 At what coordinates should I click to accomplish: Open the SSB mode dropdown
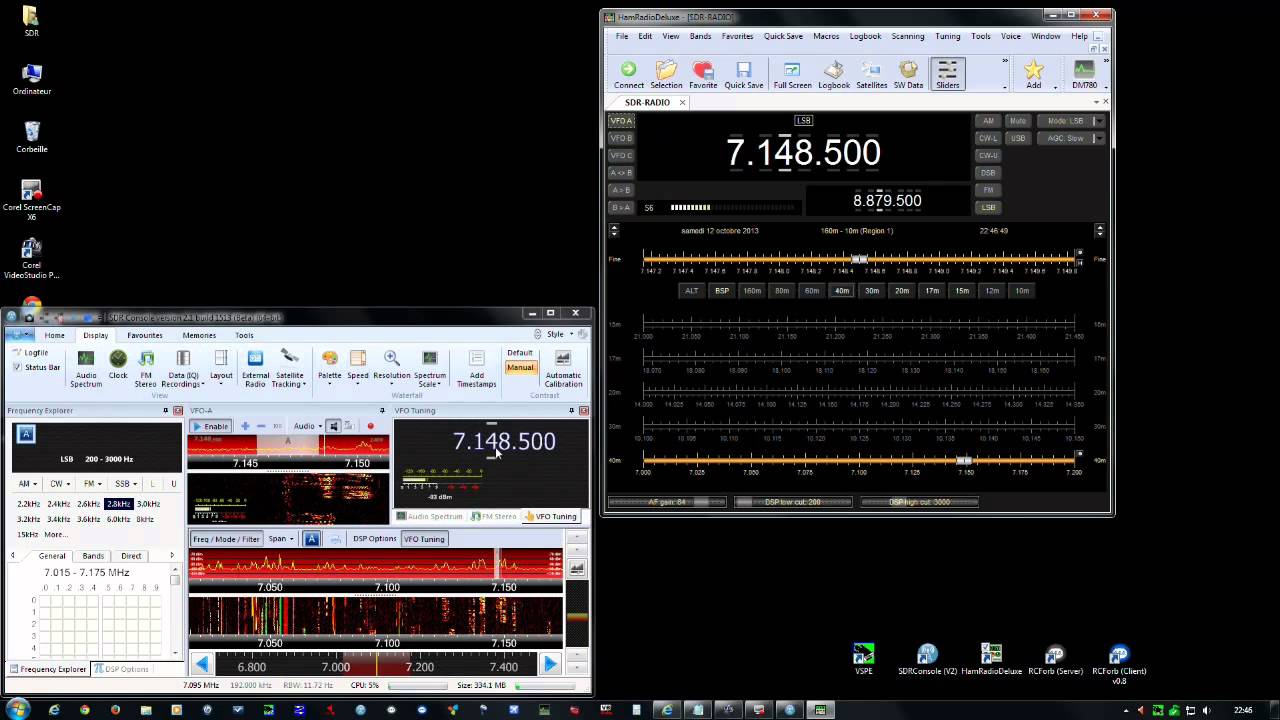tap(124, 483)
